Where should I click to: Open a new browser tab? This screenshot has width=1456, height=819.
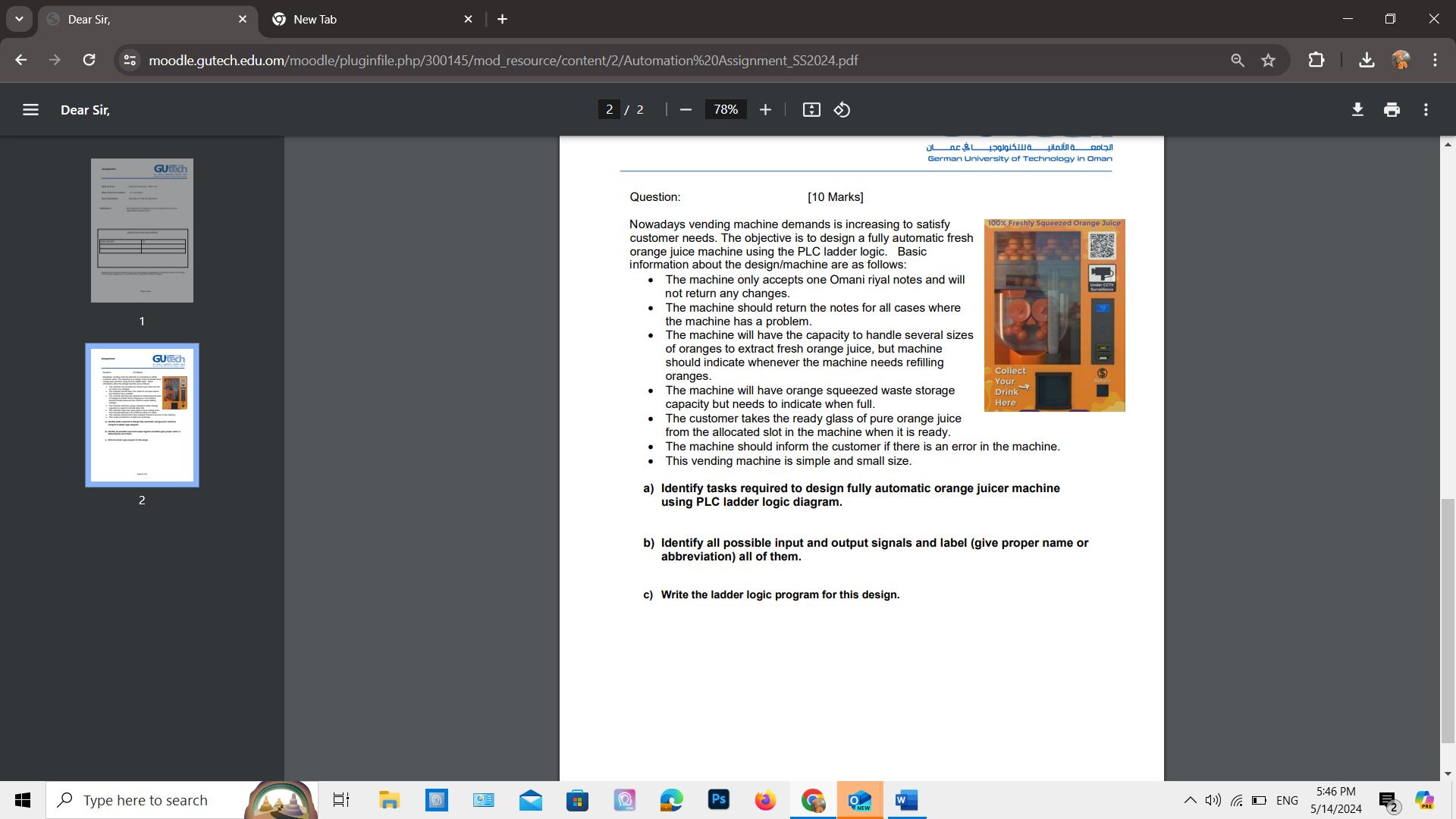pos(502,20)
